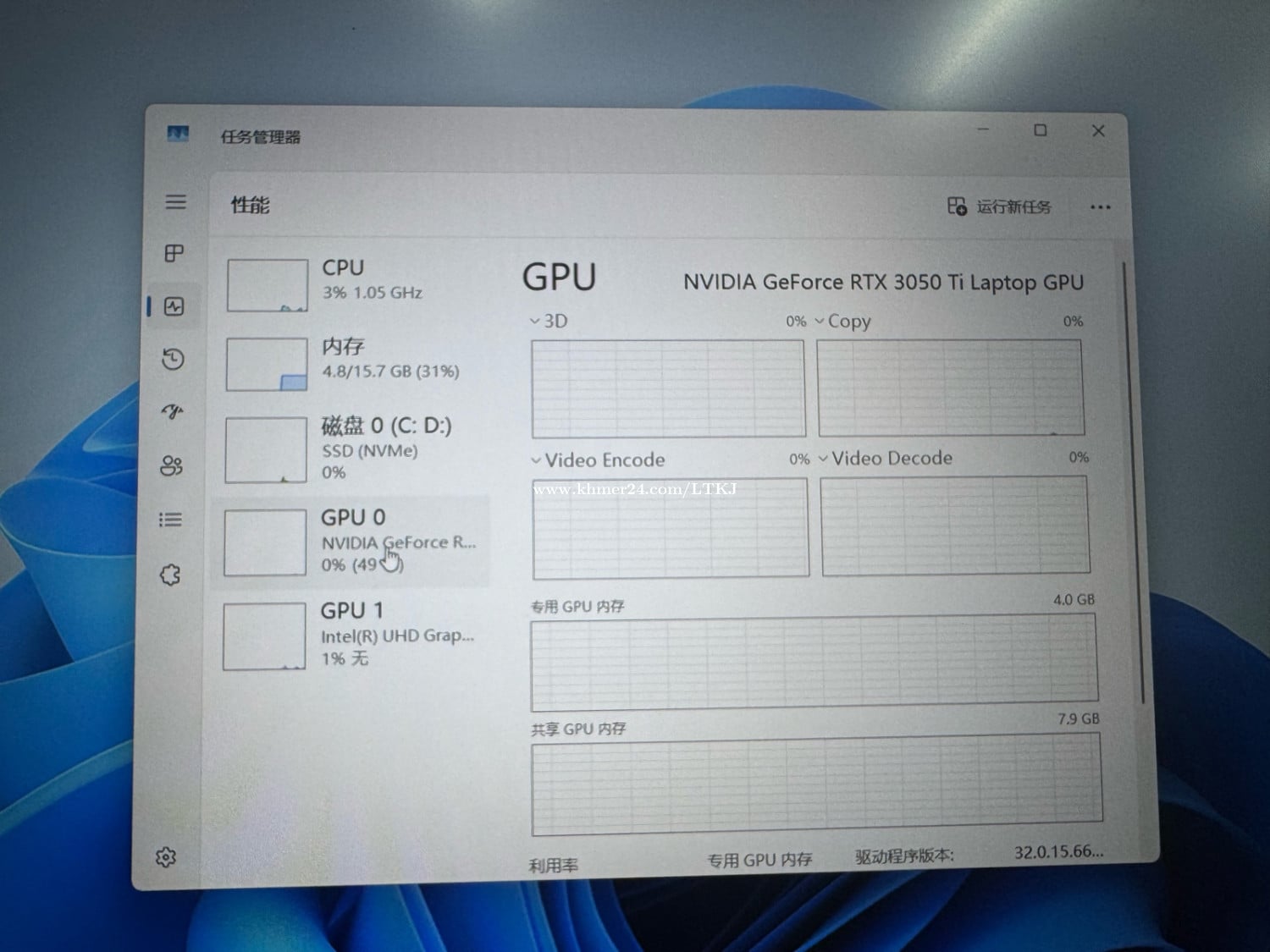Viewport: 1270px width, 952px height.
Task: Close the 任务管理器 window
Action: point(1098,131)
